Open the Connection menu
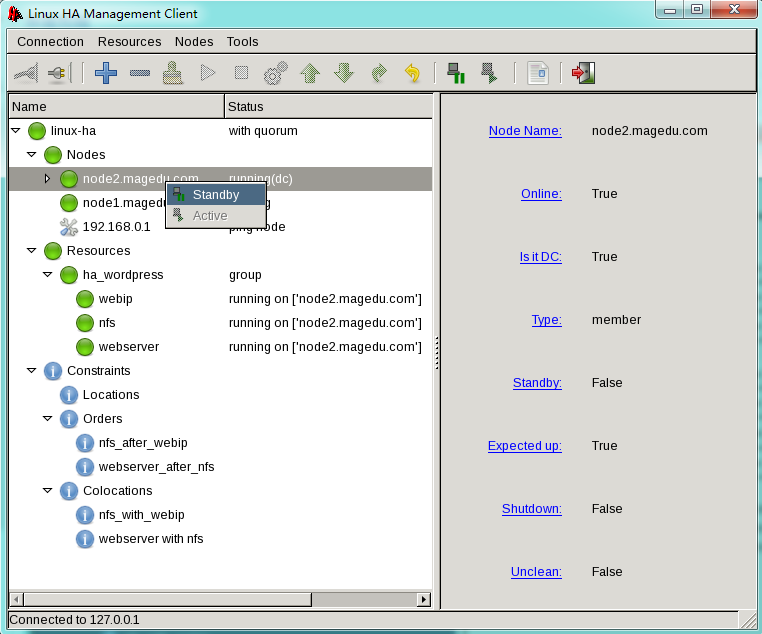This screenshot has height=634, width=762. (x=51, y=42)
